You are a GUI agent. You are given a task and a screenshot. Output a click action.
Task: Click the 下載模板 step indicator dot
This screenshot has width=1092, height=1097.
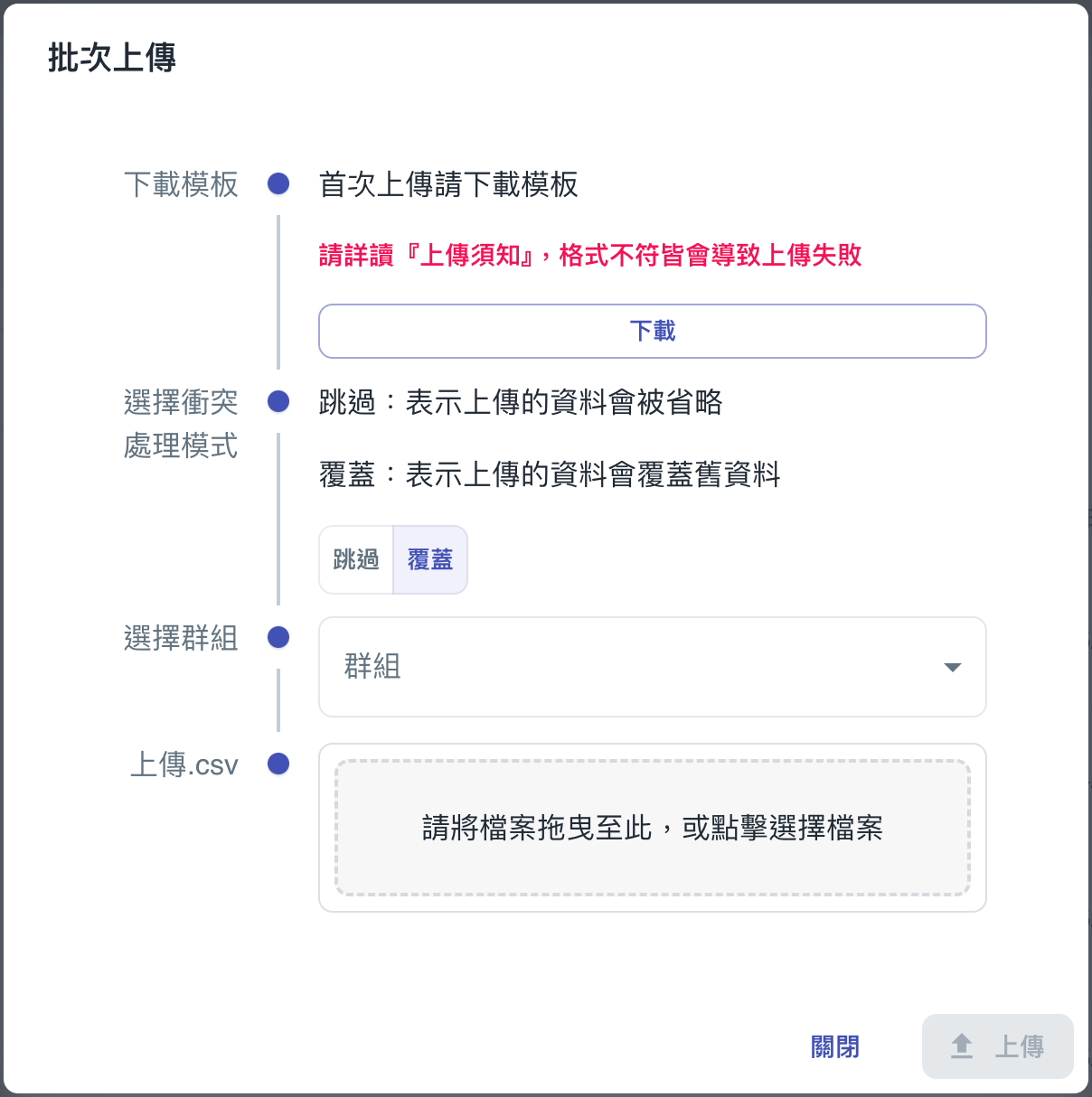pos(278,183)
